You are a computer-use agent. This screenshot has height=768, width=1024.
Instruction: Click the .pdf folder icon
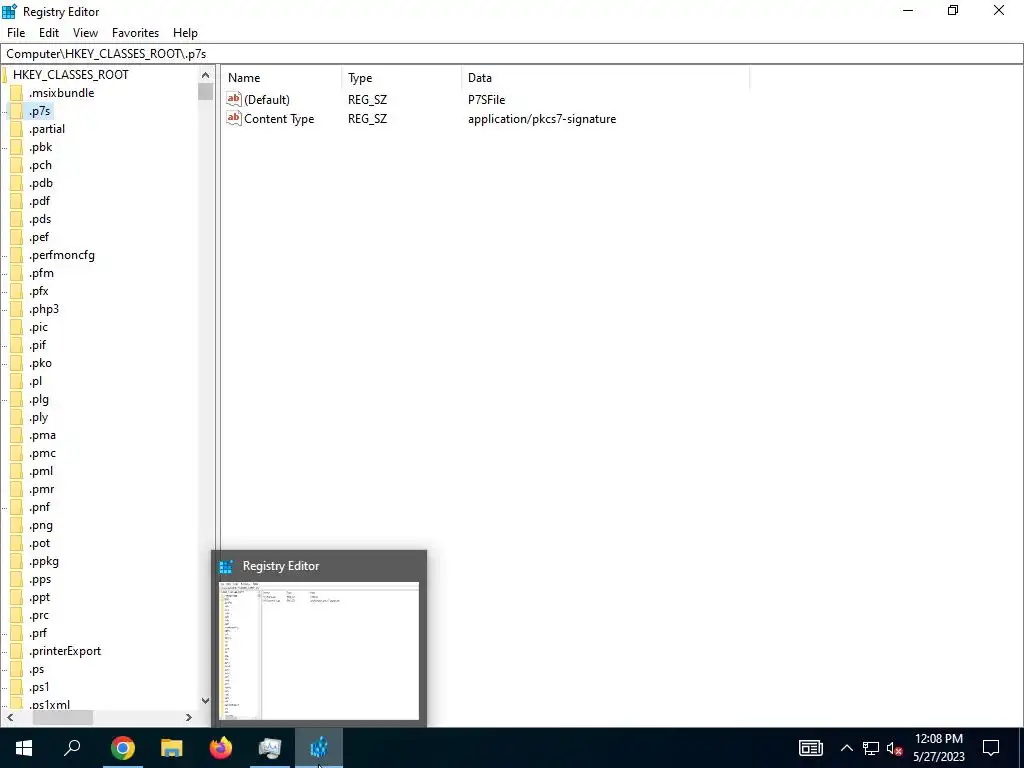pyautogui.click(x=16, y=201)
